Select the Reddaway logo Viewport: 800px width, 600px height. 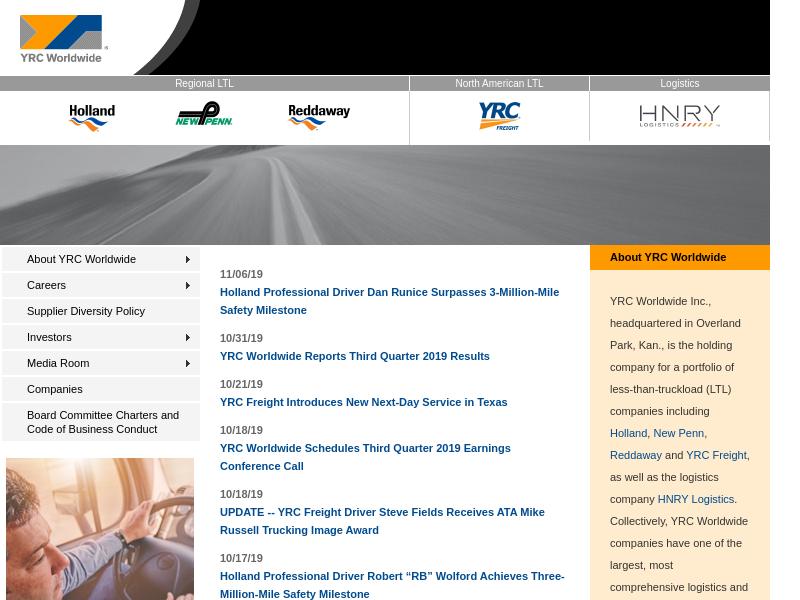click(x=319, y=117)
